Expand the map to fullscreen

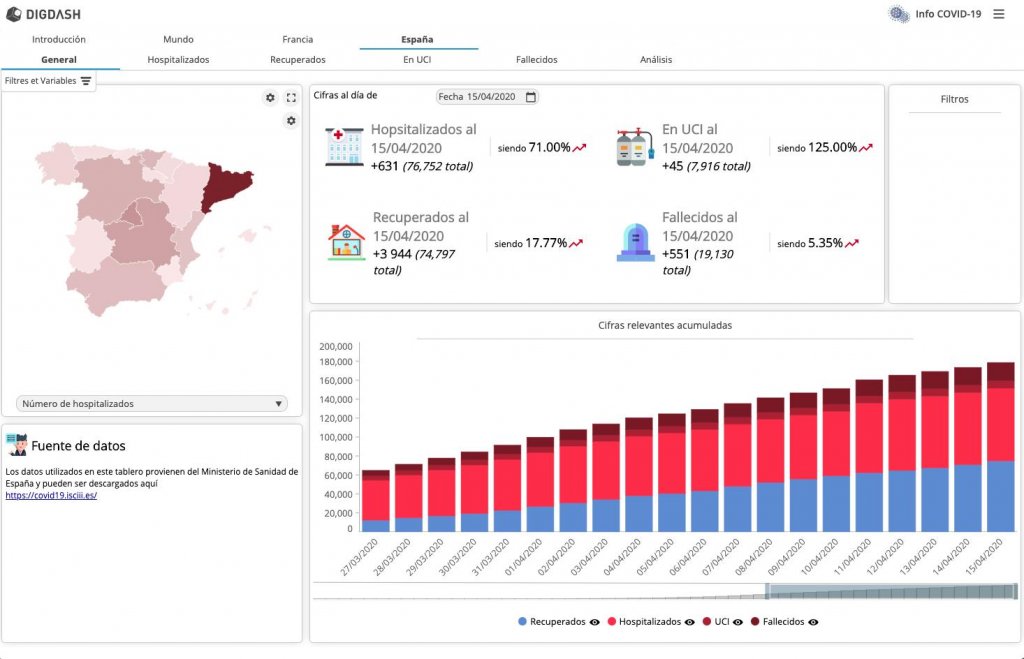click(291, 98)
